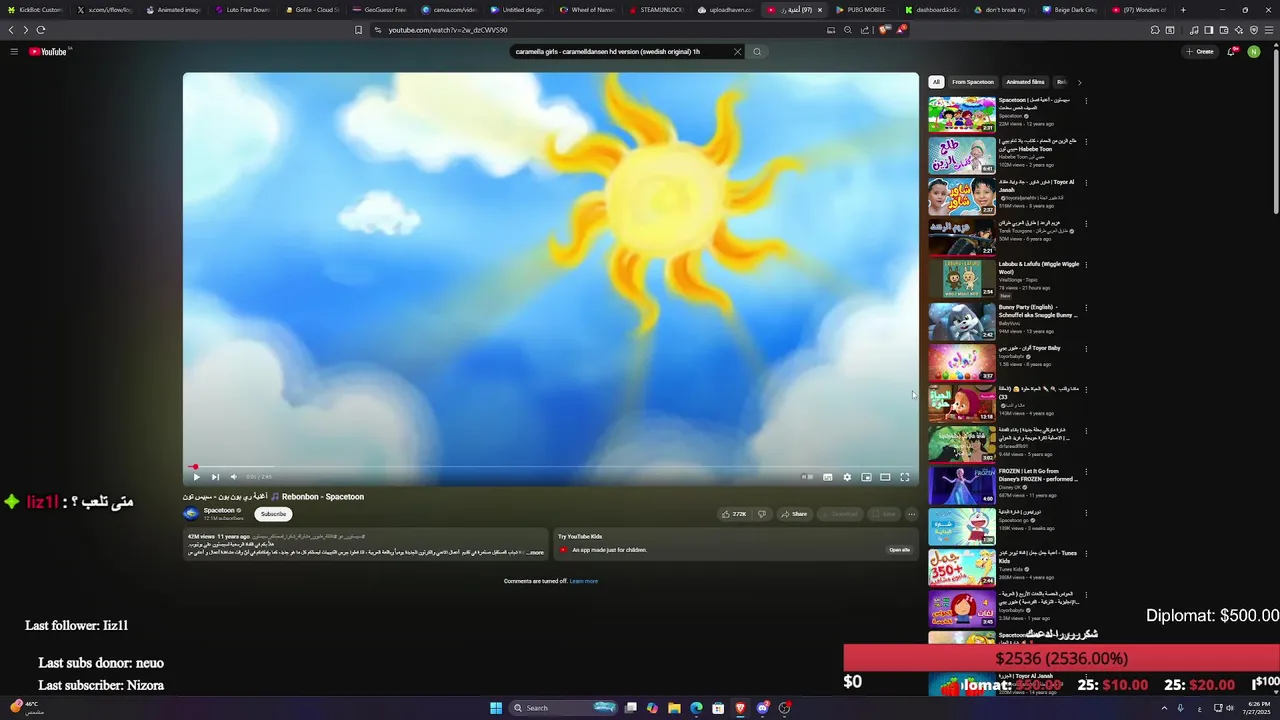Viewport: 1280px width, 720px height.
Task: Click the red video progress bar
Action: coord(550,467)
